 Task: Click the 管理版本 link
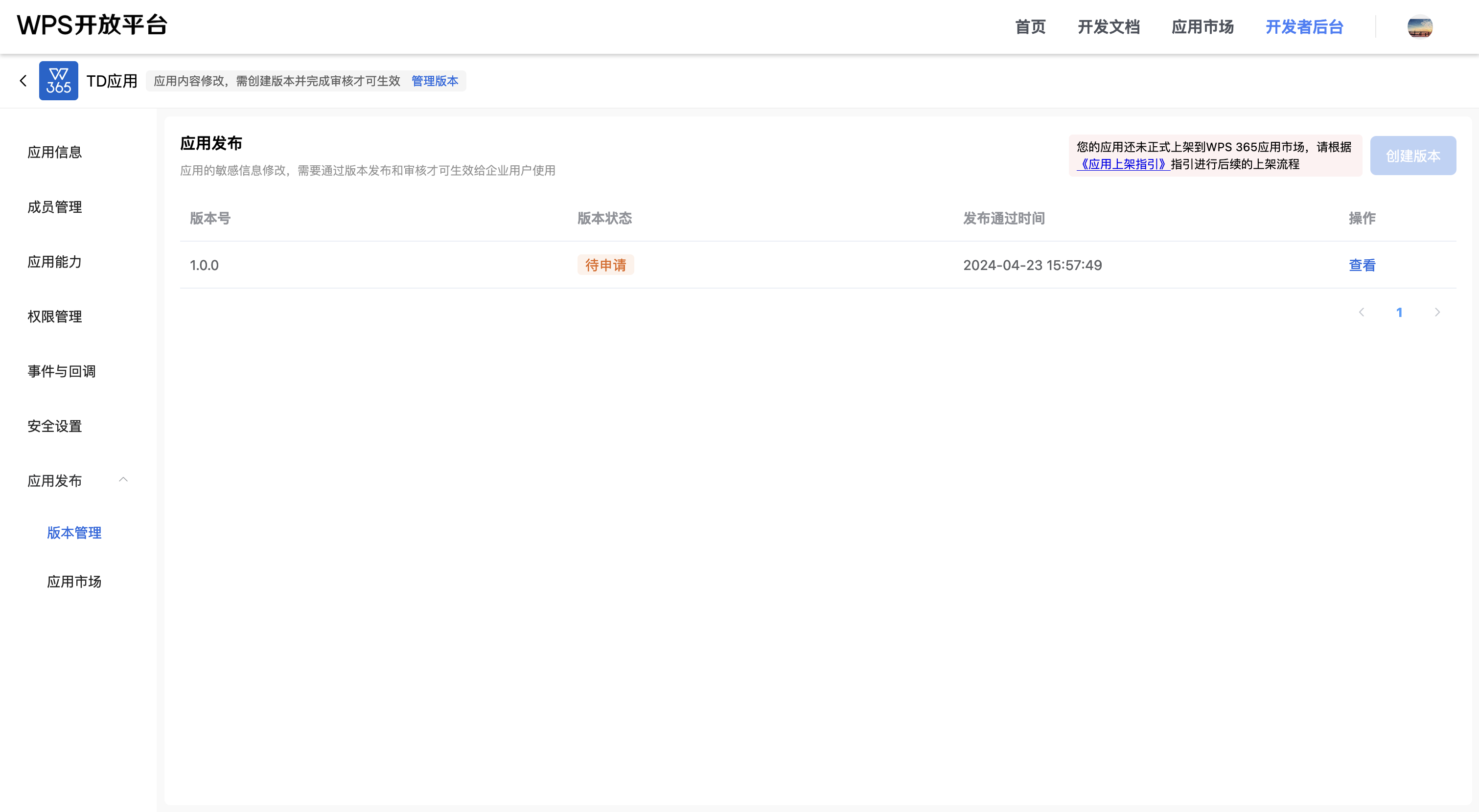coord(435,81)
